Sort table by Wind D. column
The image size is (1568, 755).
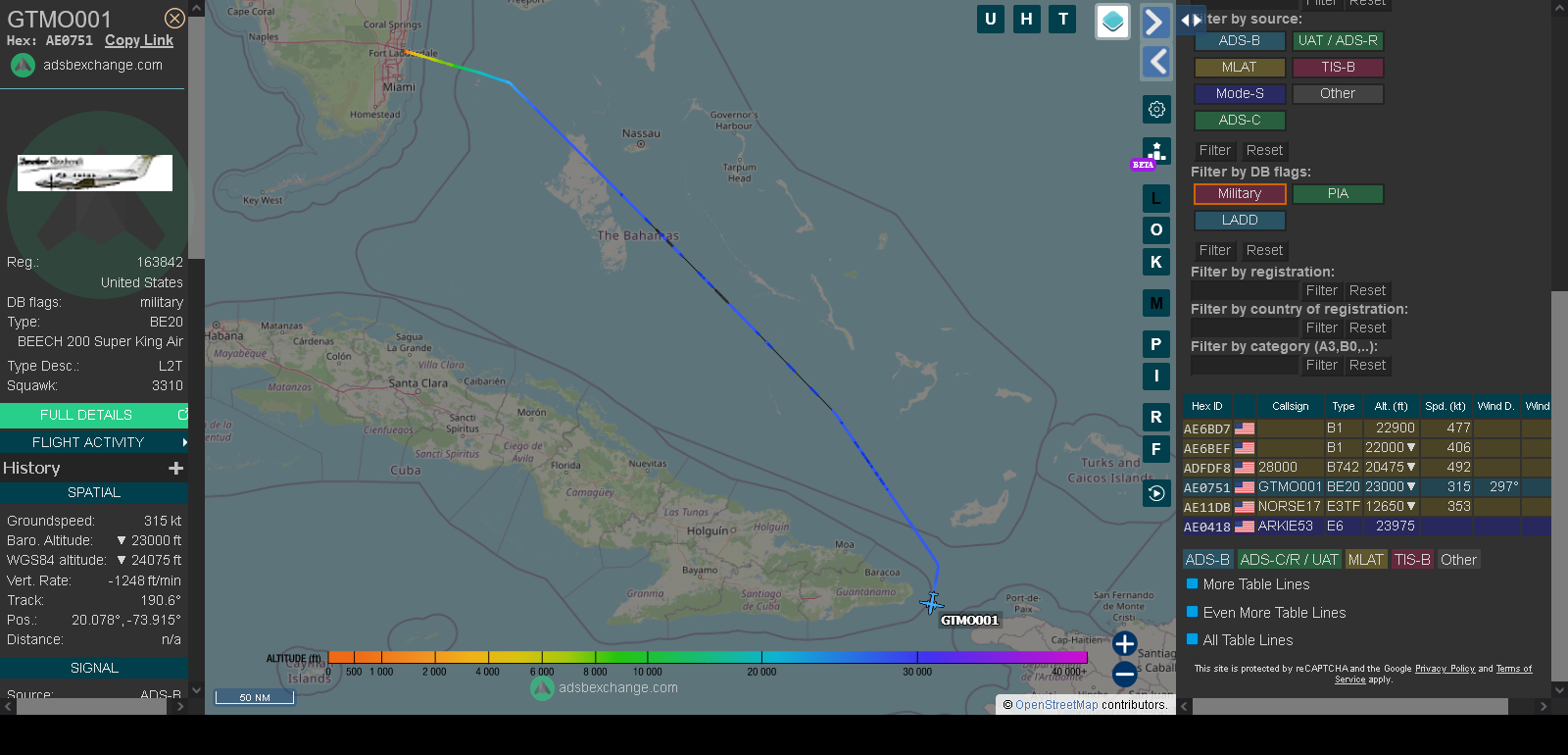tap(1495, 406)
